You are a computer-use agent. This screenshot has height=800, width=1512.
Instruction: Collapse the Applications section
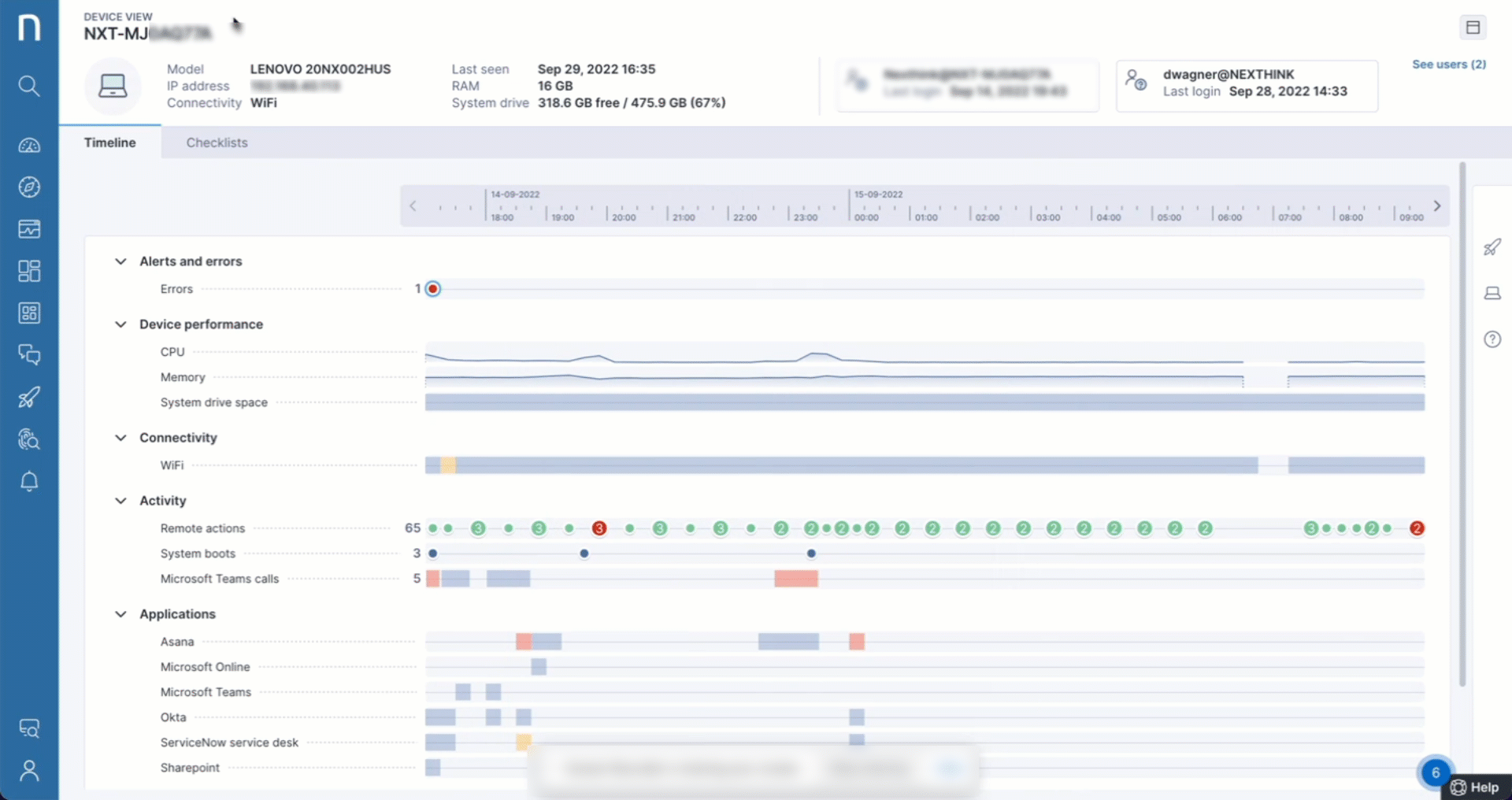click(x=120, y=614)
